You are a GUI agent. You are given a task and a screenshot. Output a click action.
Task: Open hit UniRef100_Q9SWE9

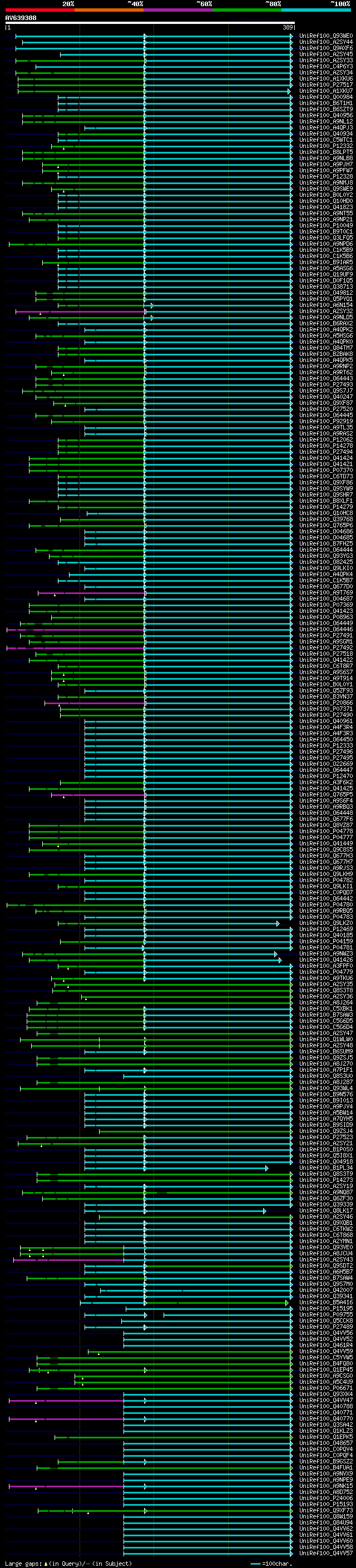[x=326, y=189]
